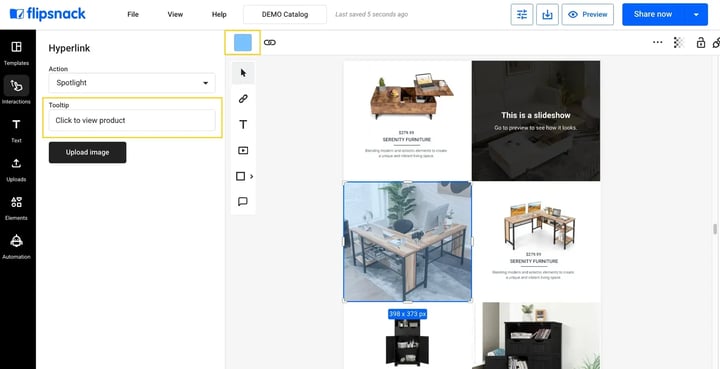Select the arrow pointer tool

pyautogui.click(x=243, y=73)
